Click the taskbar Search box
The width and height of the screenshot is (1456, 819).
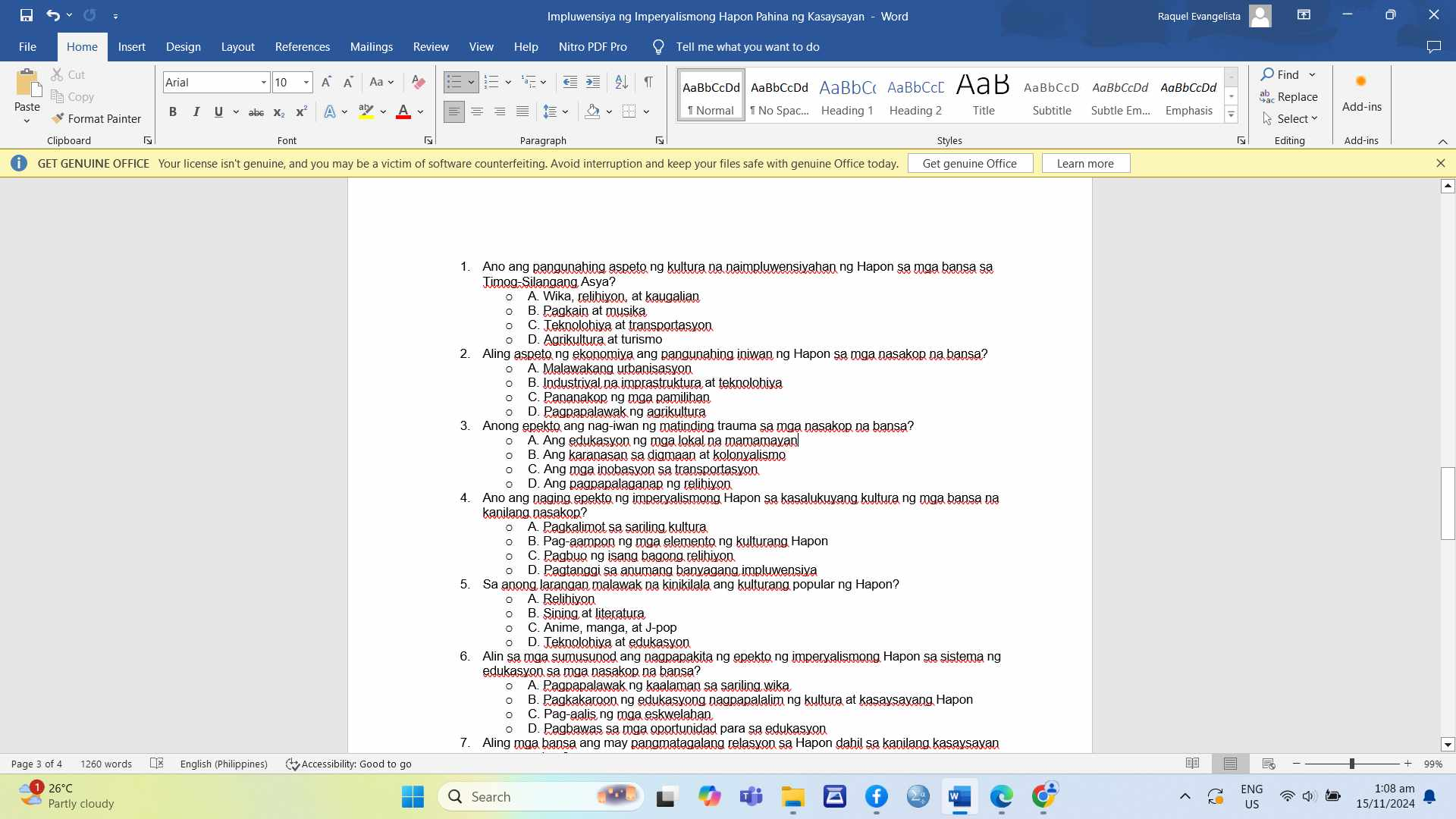point(541,796)
